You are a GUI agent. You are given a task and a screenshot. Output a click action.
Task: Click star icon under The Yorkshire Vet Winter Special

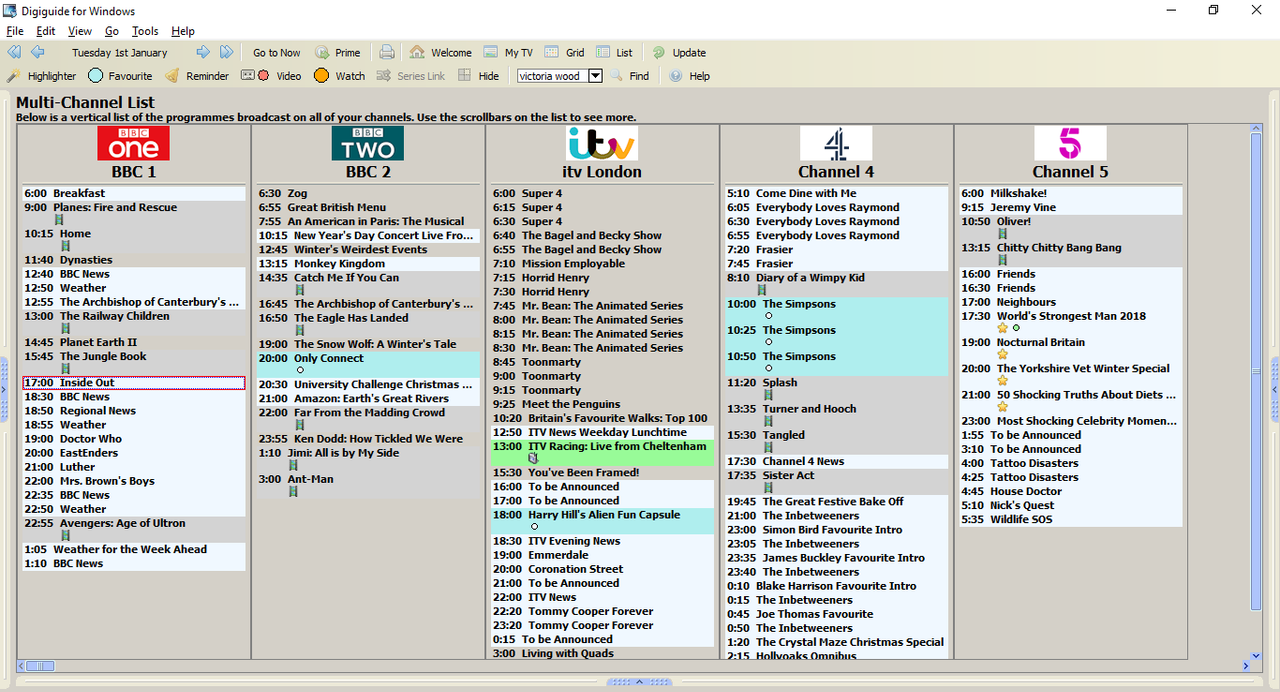(1002, 381)
